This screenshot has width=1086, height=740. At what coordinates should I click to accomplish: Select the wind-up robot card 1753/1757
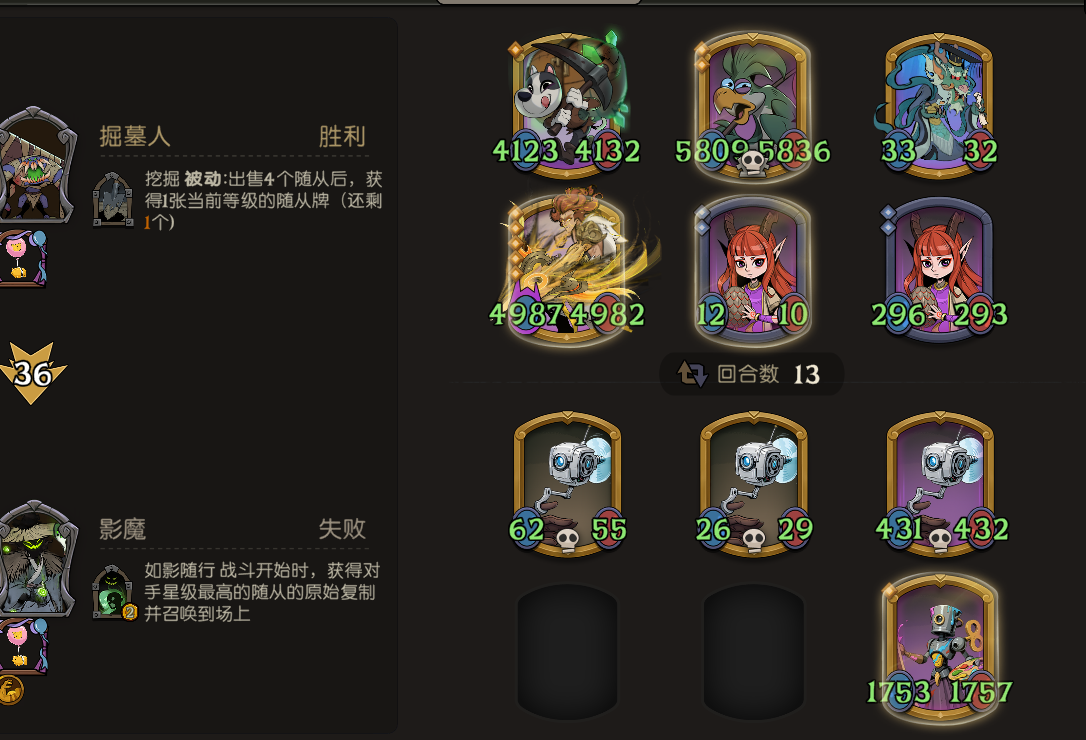coord(940,646)
